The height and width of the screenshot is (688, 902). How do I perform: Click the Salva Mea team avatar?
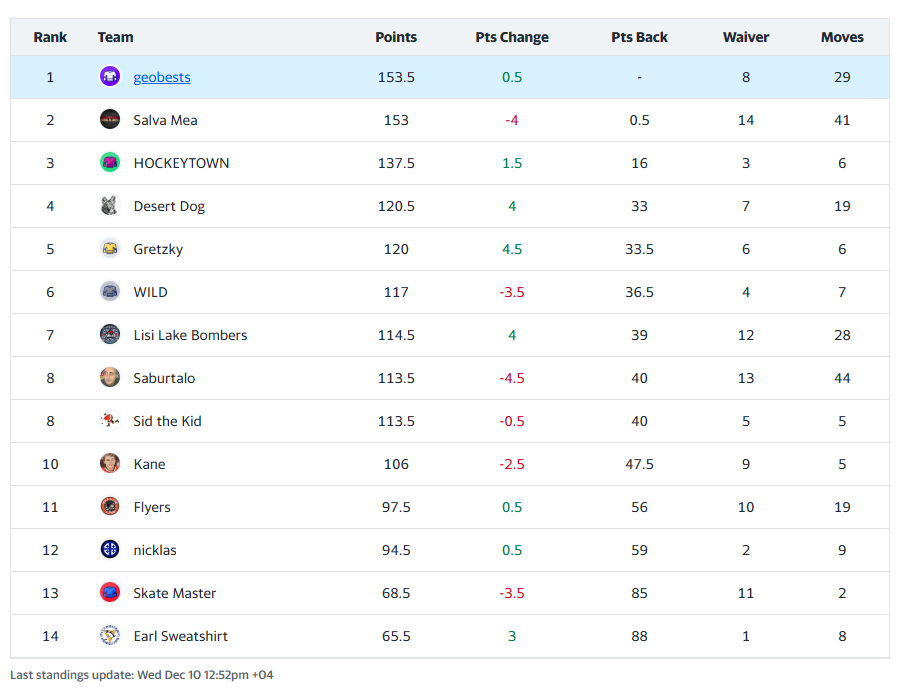(110, 120)
